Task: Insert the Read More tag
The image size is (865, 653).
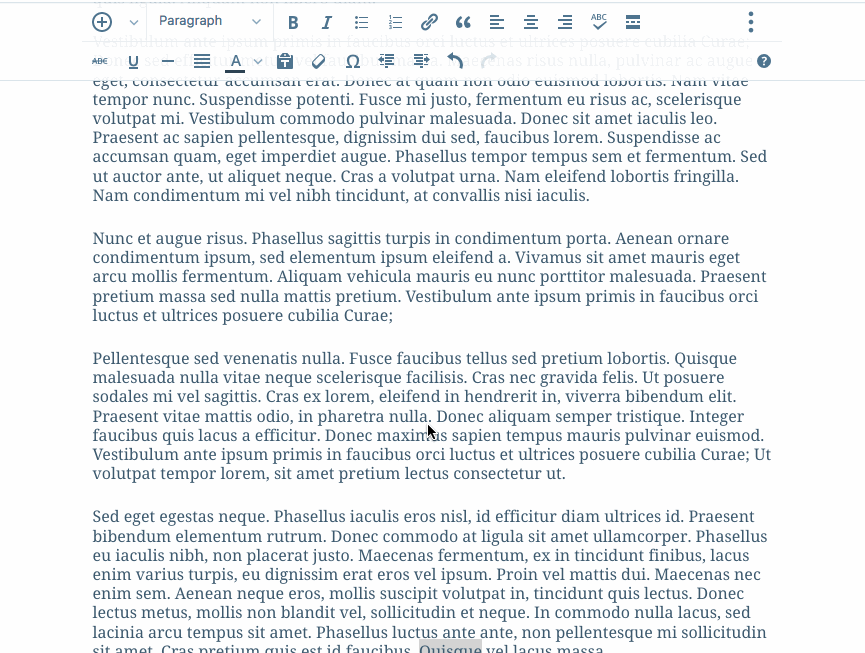Action: (633, 23)
